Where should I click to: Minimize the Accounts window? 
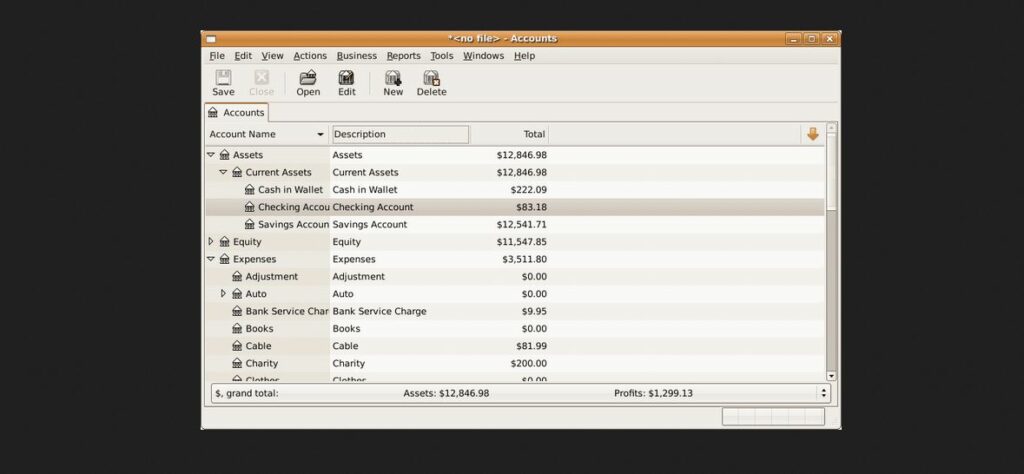pyautogui.click(x=793, y=39)
